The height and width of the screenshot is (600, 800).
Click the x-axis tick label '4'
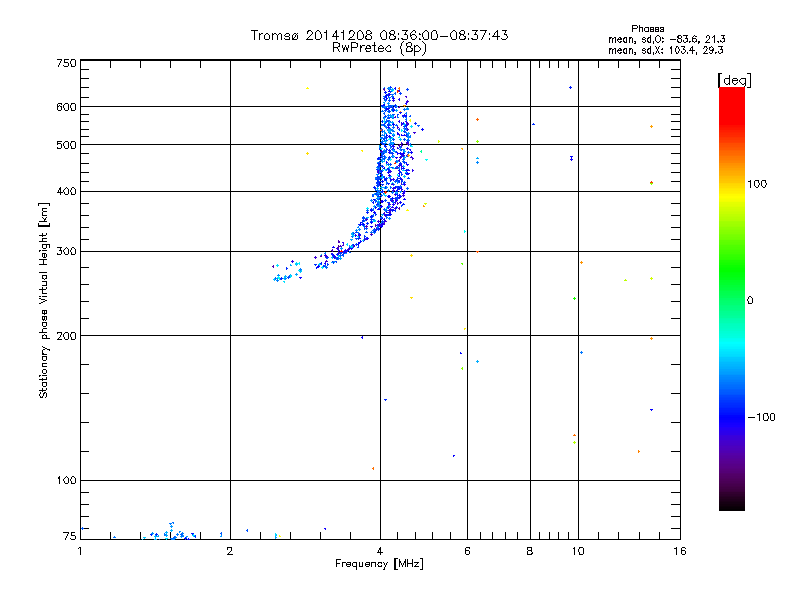click(380, 551)
